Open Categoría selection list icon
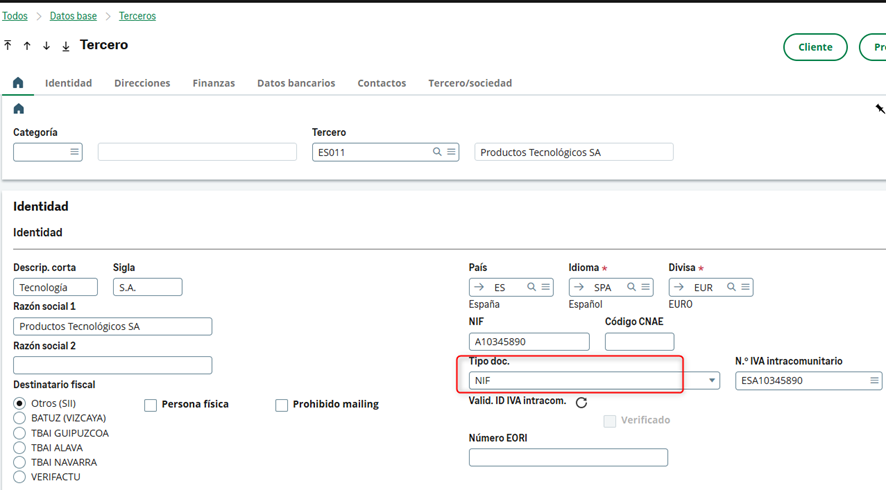This screenshot has width=886, height=490. (x=74, y=152)
